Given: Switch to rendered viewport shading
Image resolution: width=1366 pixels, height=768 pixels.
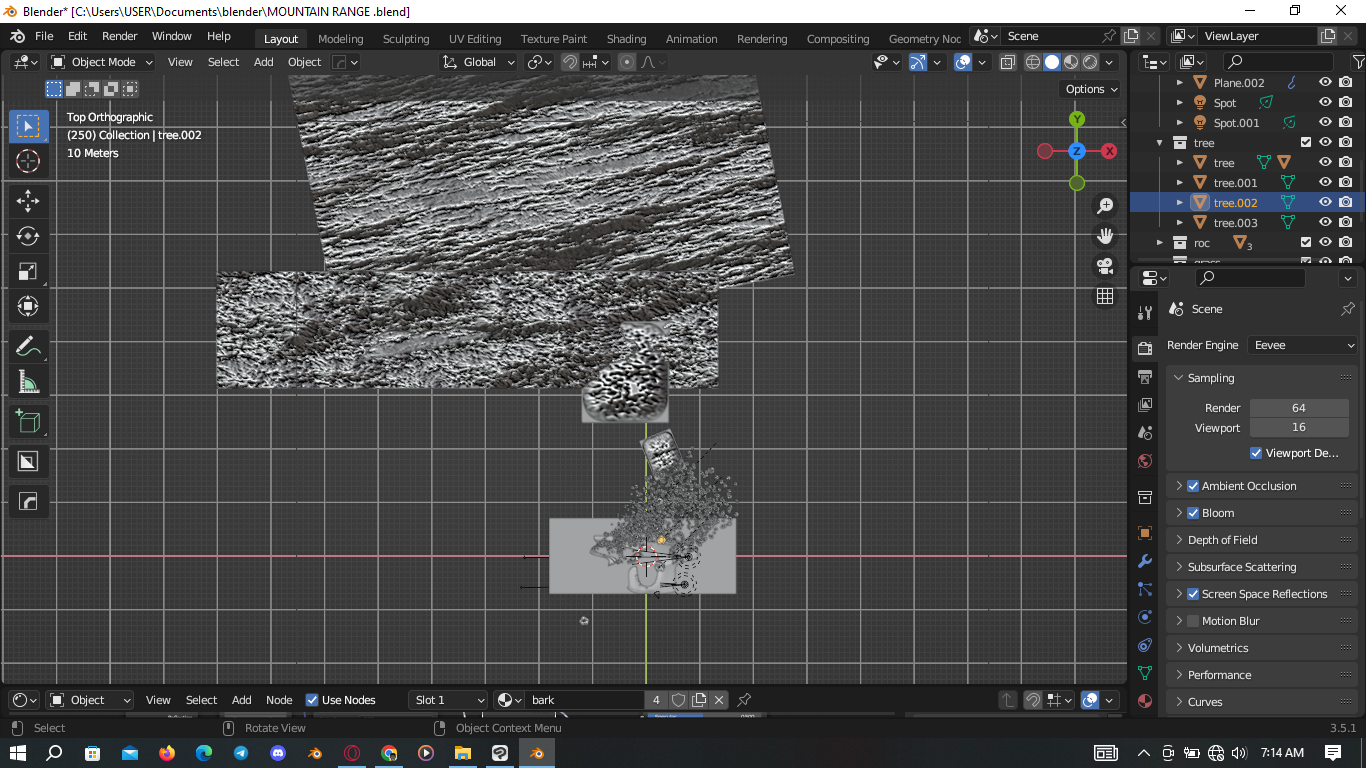Looking at the screenshot, I should pos(1090,62).
